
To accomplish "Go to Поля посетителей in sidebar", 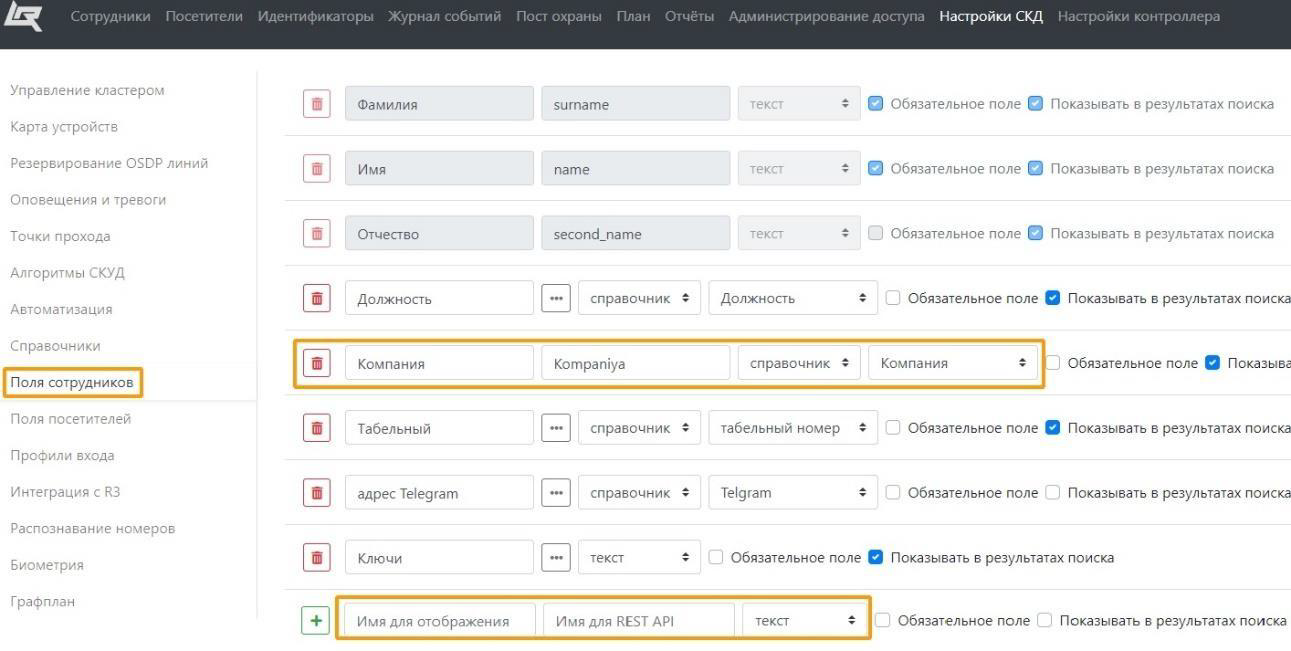I will [70, 419].
